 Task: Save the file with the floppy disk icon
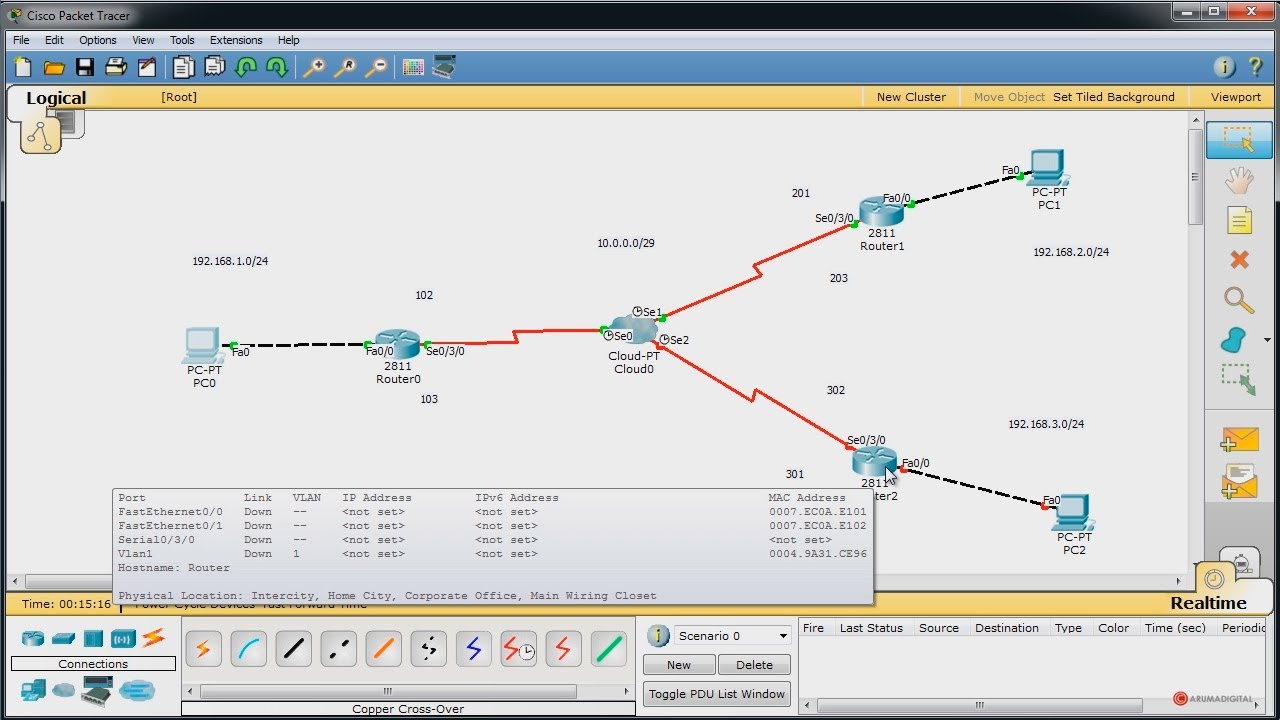(85, 67)
